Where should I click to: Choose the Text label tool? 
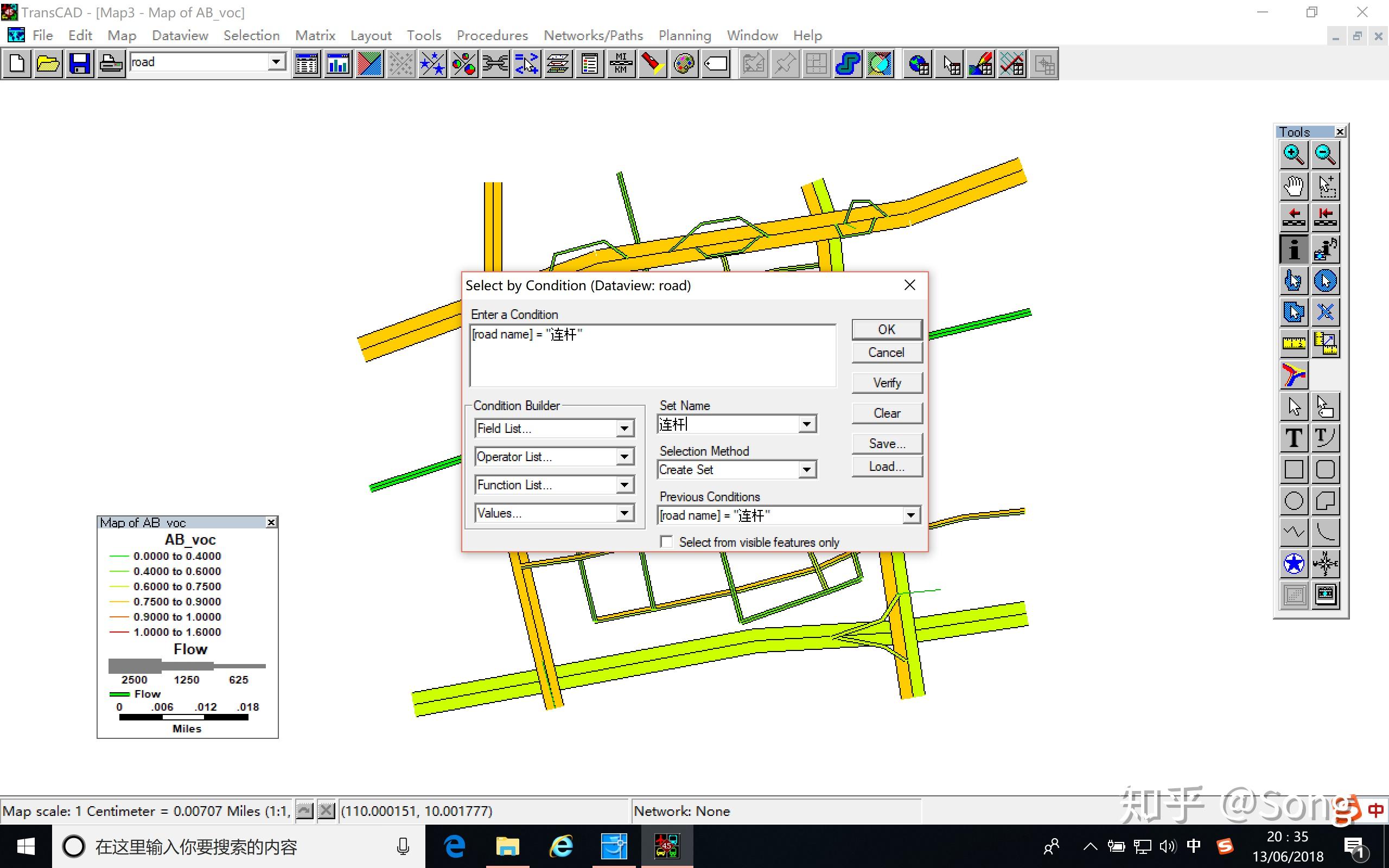[1293, 438]
